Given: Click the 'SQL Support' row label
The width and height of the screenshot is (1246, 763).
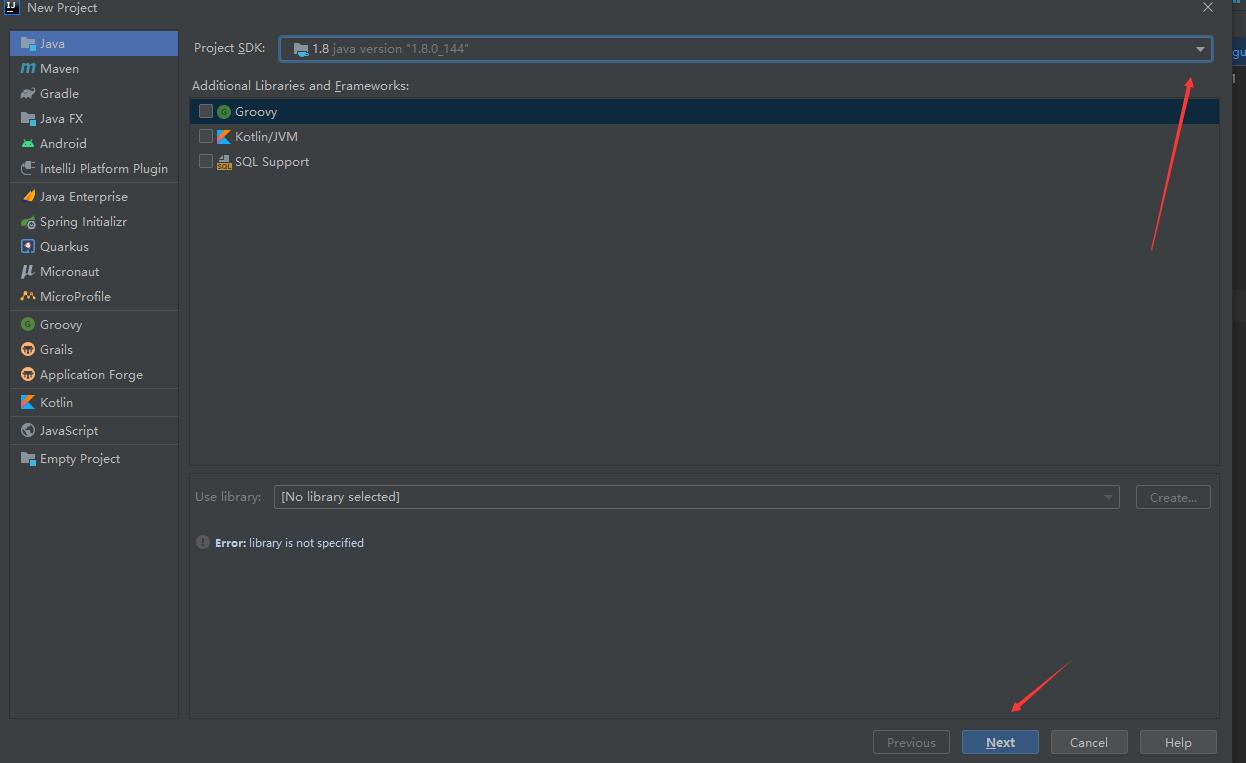Looking at the screenshot, I should pyautogui.click(x=272, y=162).
